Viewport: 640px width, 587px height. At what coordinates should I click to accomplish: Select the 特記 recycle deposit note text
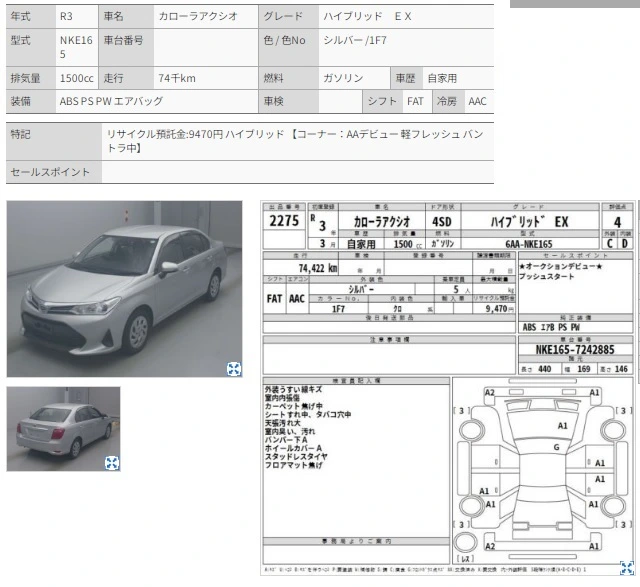[x=295, y=141]
